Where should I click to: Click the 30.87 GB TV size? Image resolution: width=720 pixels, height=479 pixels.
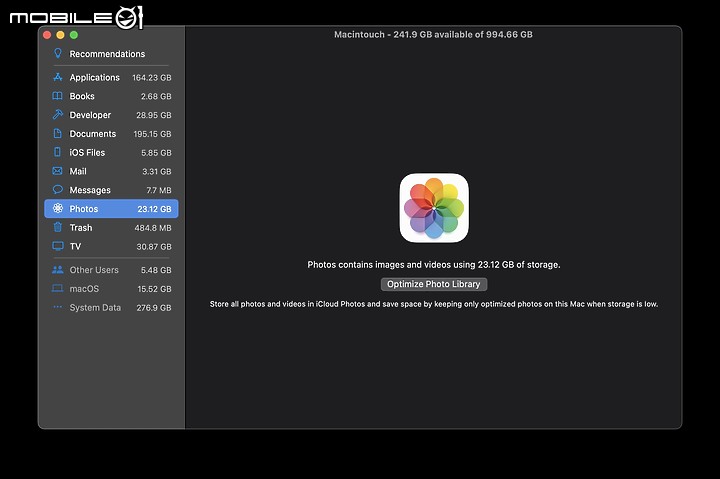[154, 247]
